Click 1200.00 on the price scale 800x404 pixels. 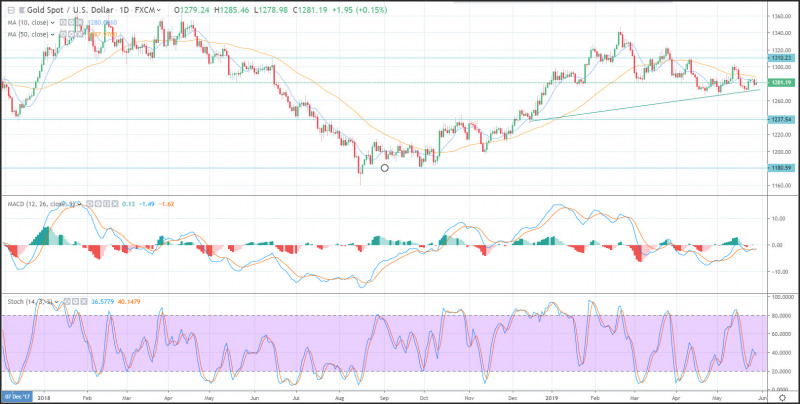click(x=781, y=152)
